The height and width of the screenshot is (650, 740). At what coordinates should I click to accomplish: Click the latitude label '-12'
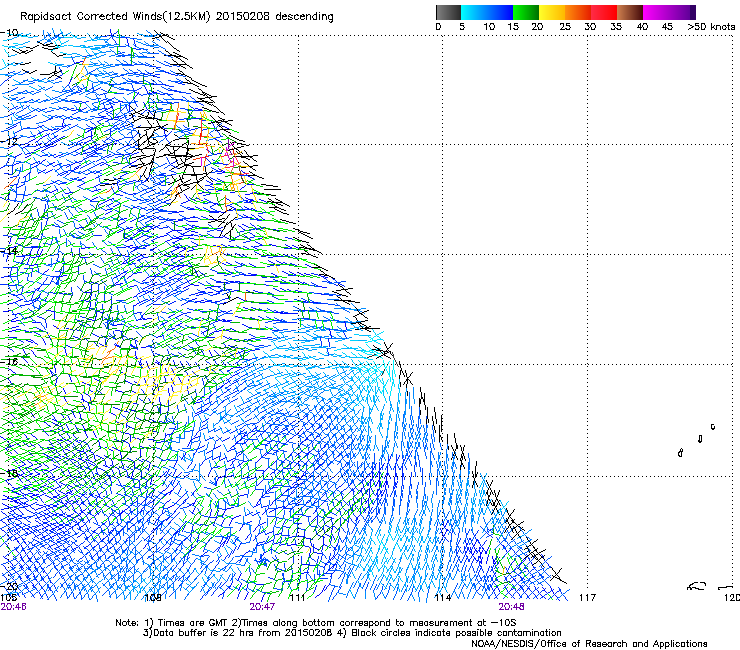click(9, 142)
